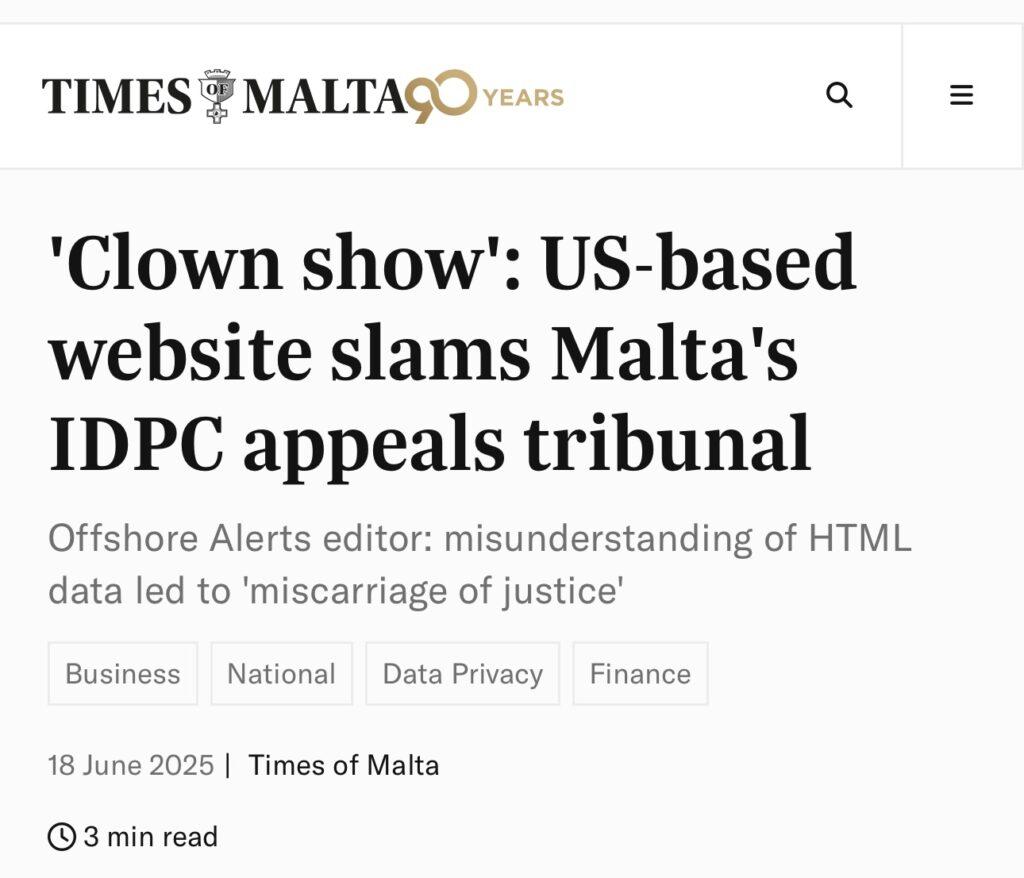Click the 'miscarriage of justice' subheading phrase

pos(433,591)
